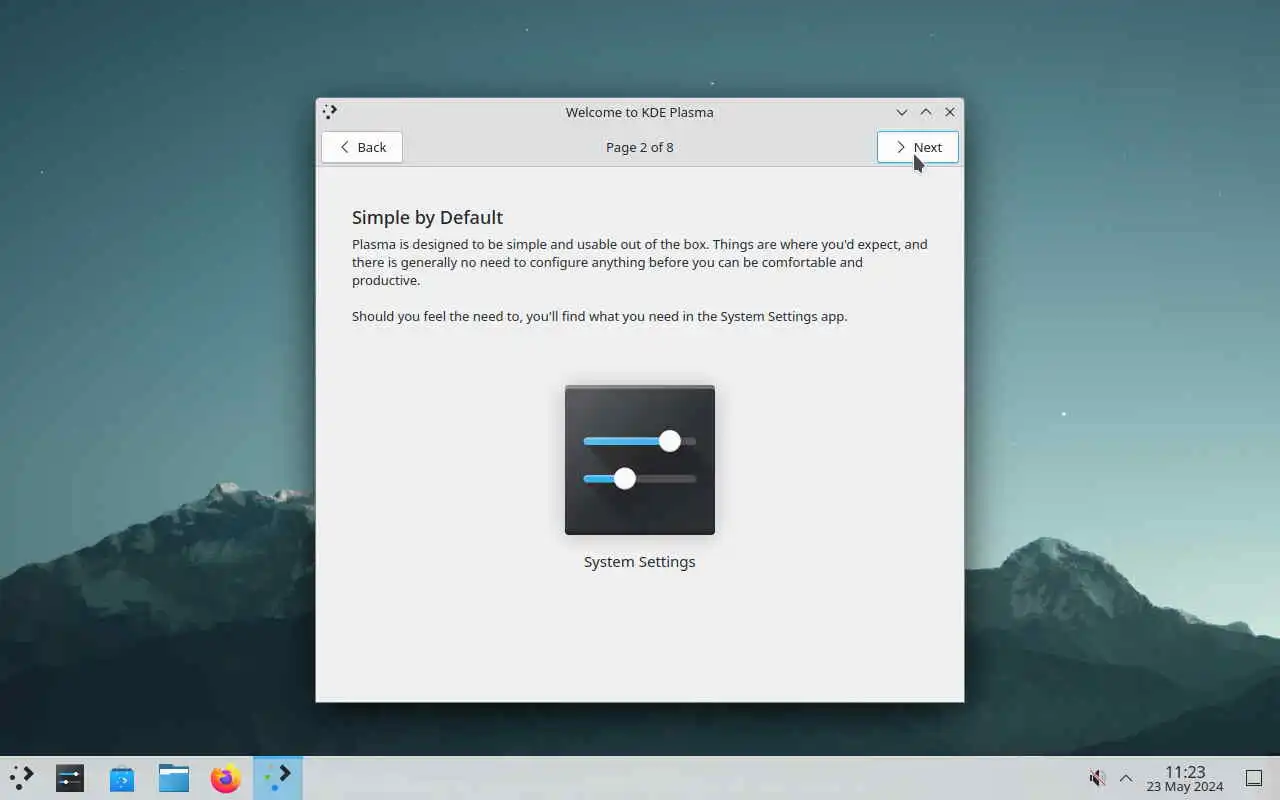Click the Simple by Default heading
The image size is (1280, 800).
[x=427, y=217]
